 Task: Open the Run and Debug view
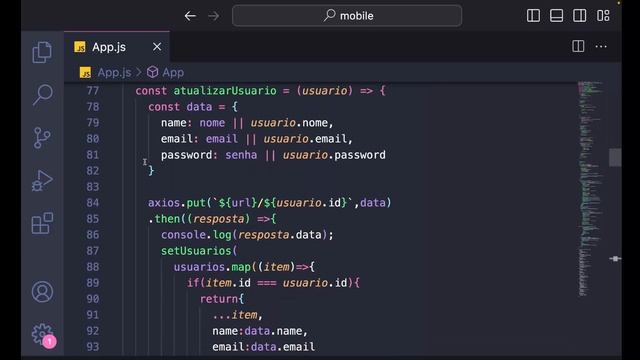[42, 180]
